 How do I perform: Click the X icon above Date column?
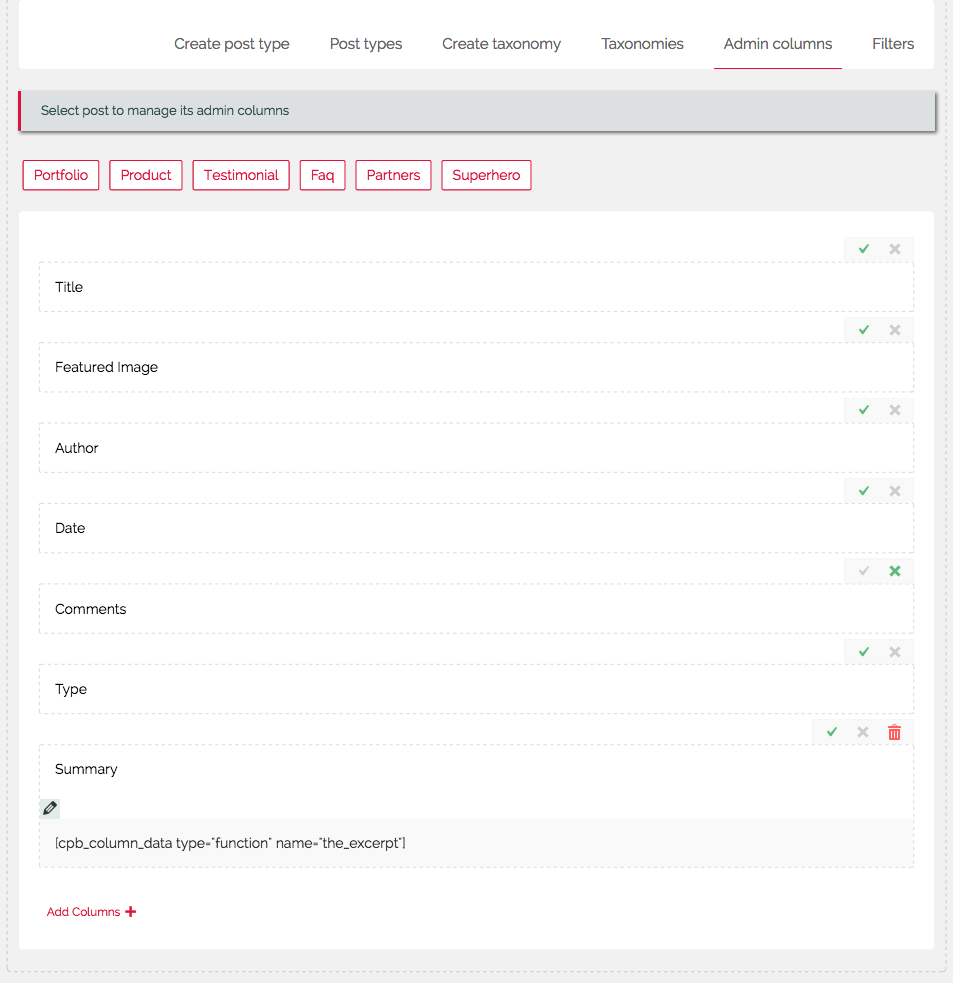pos(895,491)
